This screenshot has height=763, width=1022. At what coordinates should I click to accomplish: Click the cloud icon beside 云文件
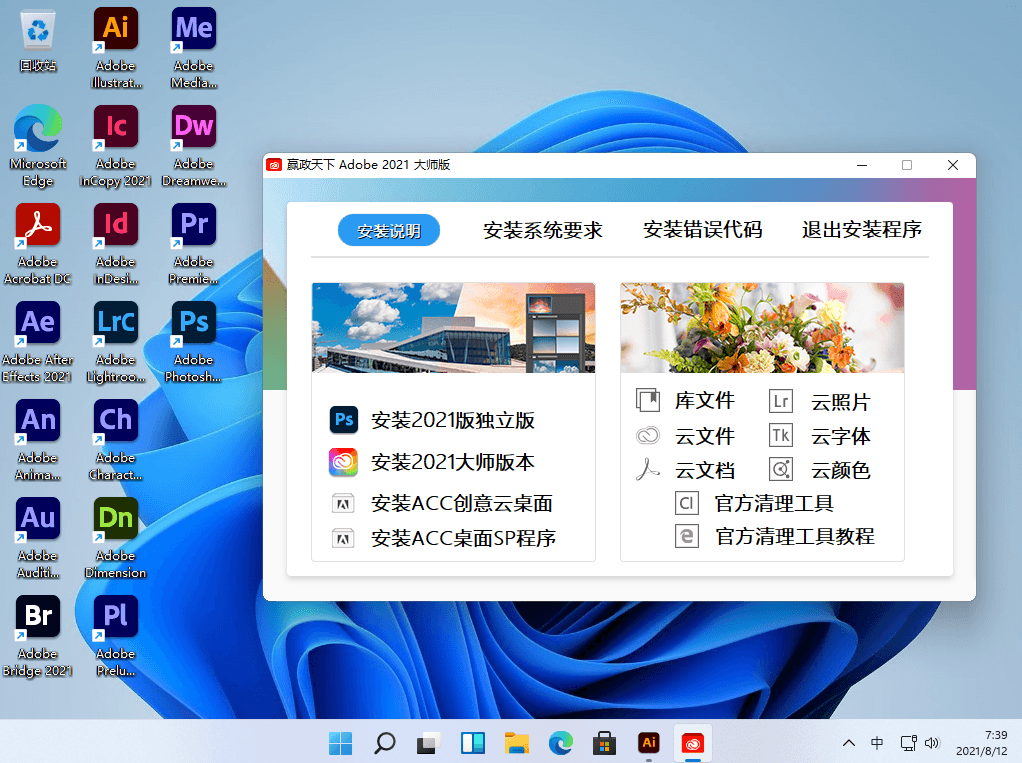click(648, 435)
